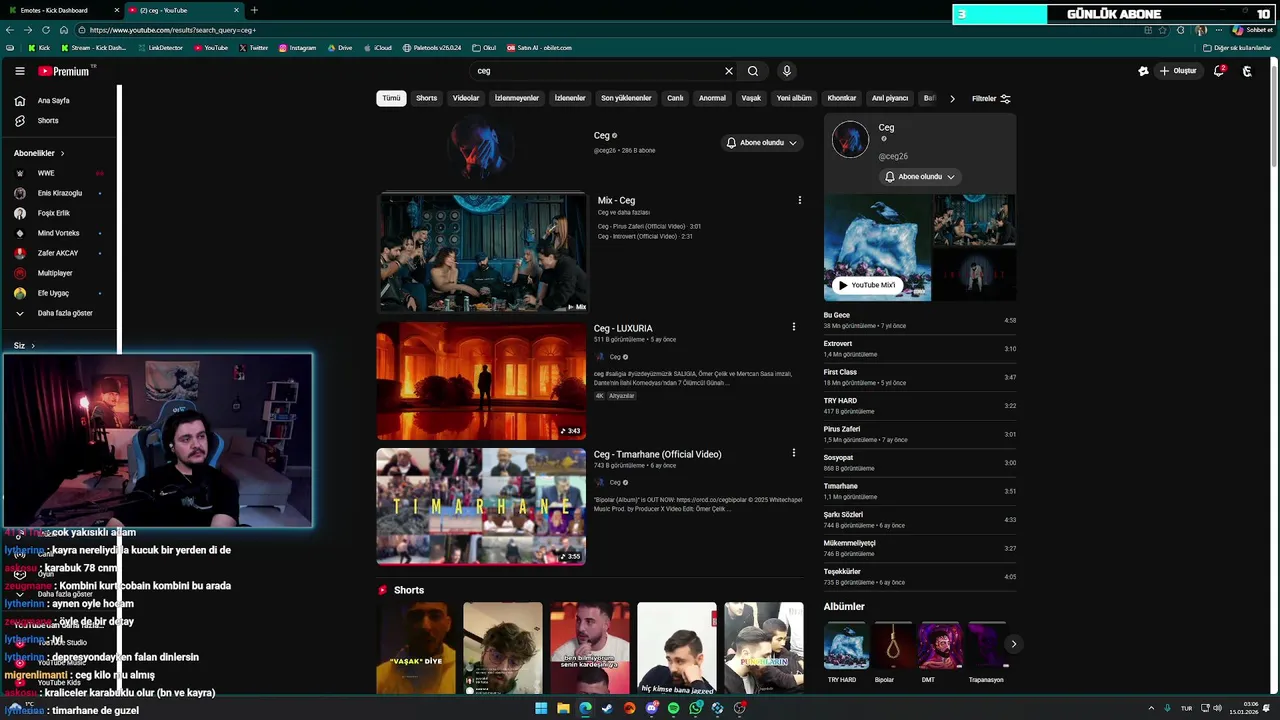Clear the search box with the X icon
The height and width of the screenshot is (720, 1280).
click(729, 71)
